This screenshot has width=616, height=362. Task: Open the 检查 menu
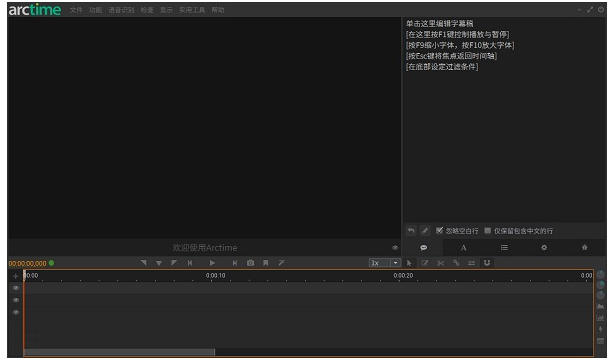point(147,10)
